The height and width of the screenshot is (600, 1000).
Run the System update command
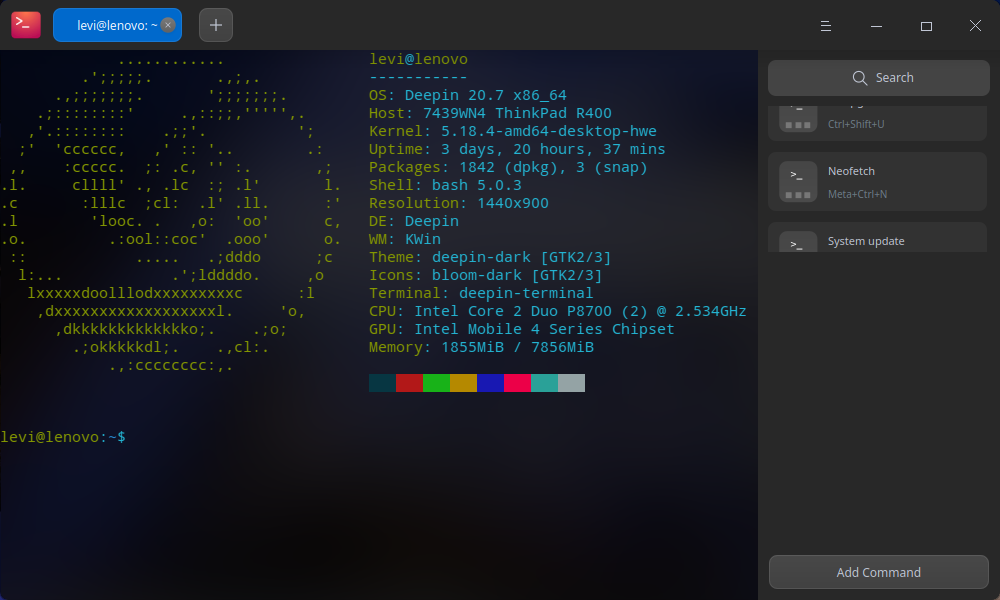point(878,237)
